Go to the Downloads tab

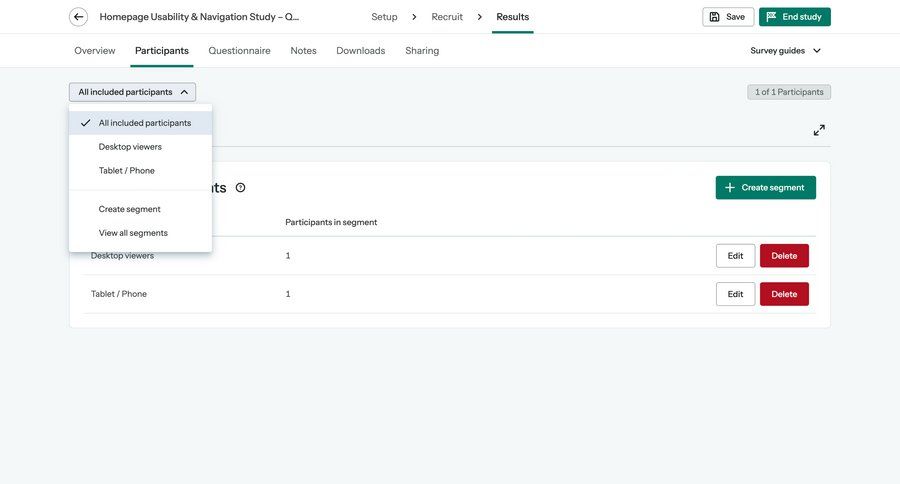(x=360, y=51)
